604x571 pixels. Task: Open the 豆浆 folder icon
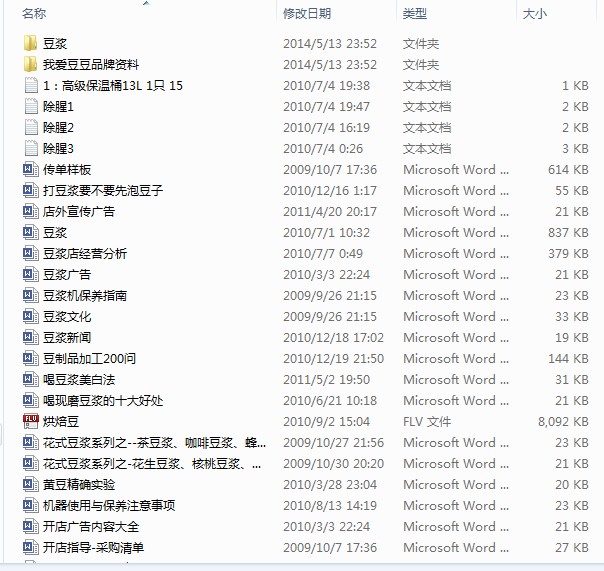pyautogui.click(x=30, y=44)
